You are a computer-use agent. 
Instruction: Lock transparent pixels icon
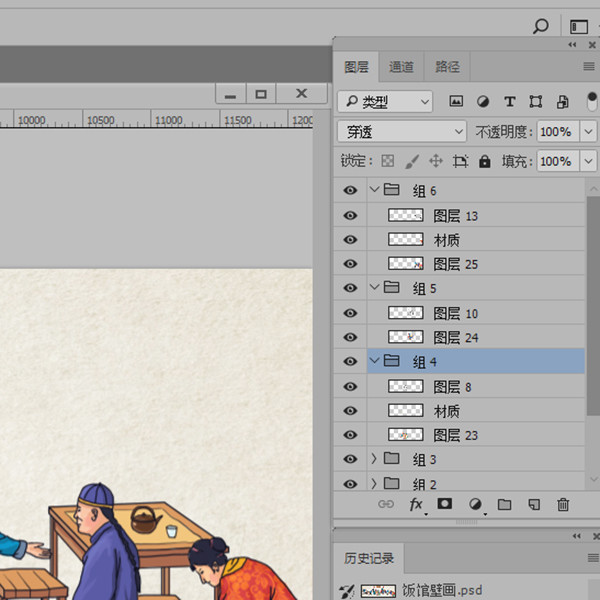point(388,161)
